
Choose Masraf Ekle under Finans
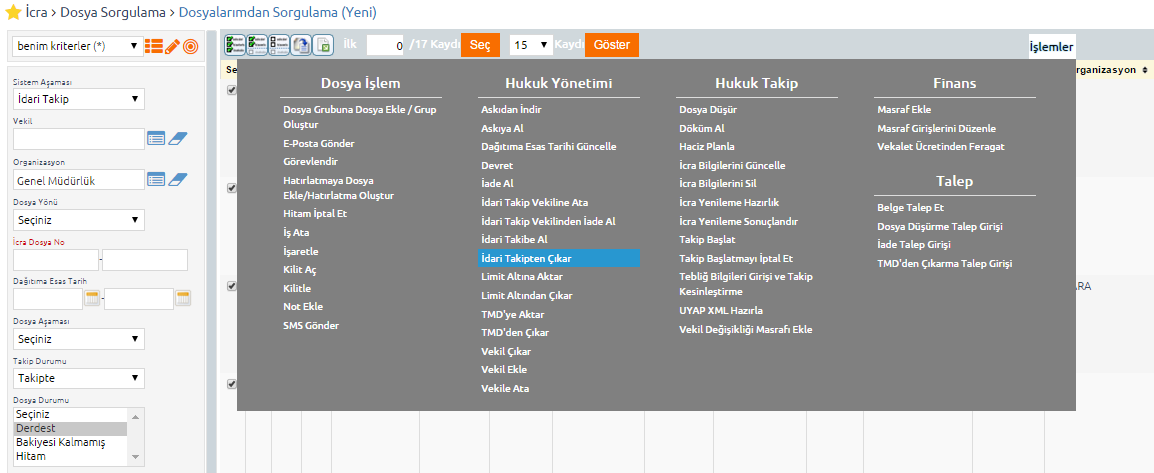click(x=905, y=110)
